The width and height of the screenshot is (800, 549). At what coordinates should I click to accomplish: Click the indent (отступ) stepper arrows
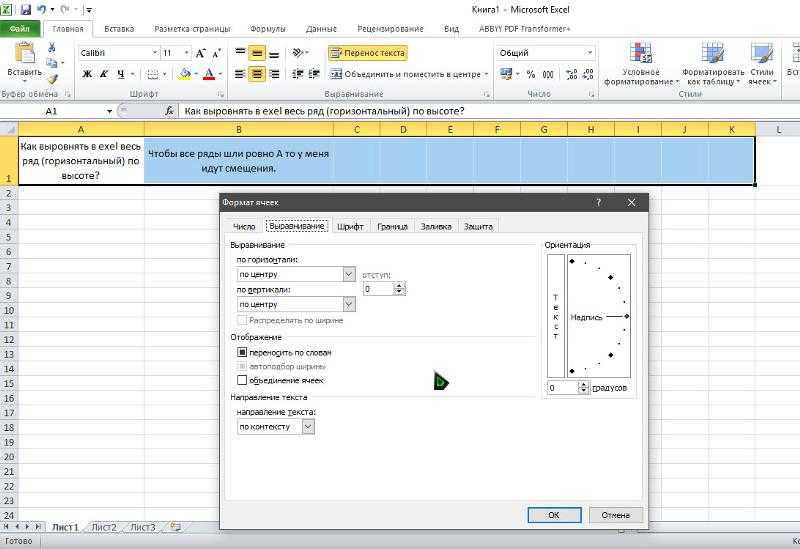click(399, 289)
